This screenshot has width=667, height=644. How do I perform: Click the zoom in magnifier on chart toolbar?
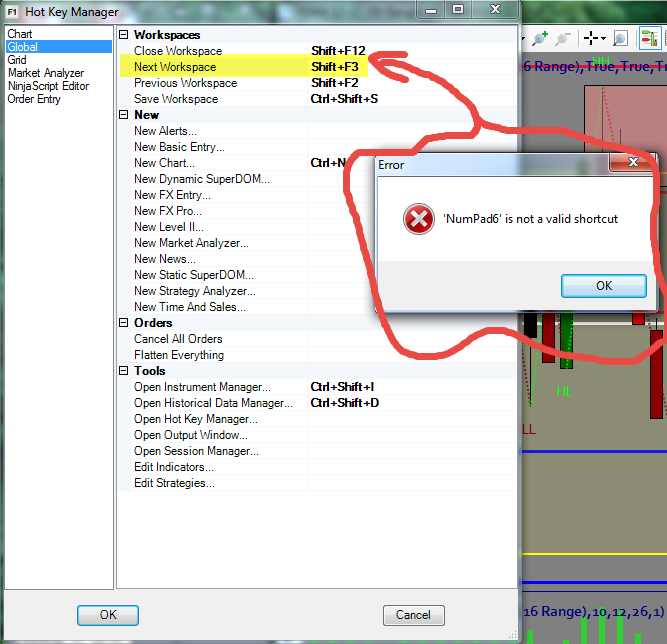coord(540,38)
